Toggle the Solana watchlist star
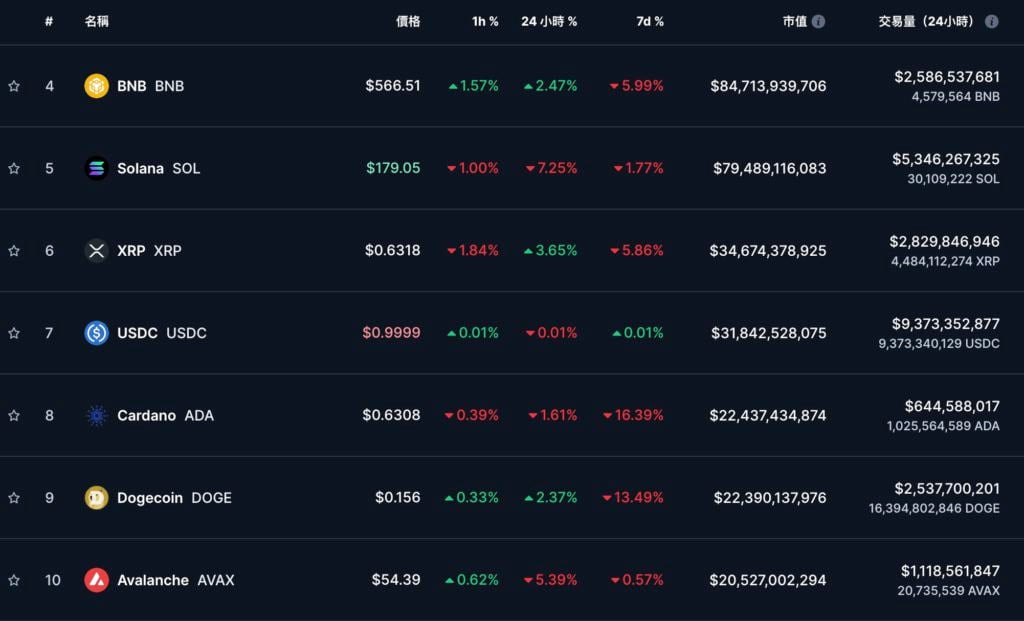Screen dimensions: 1024x621 click(x=14, y=168)
